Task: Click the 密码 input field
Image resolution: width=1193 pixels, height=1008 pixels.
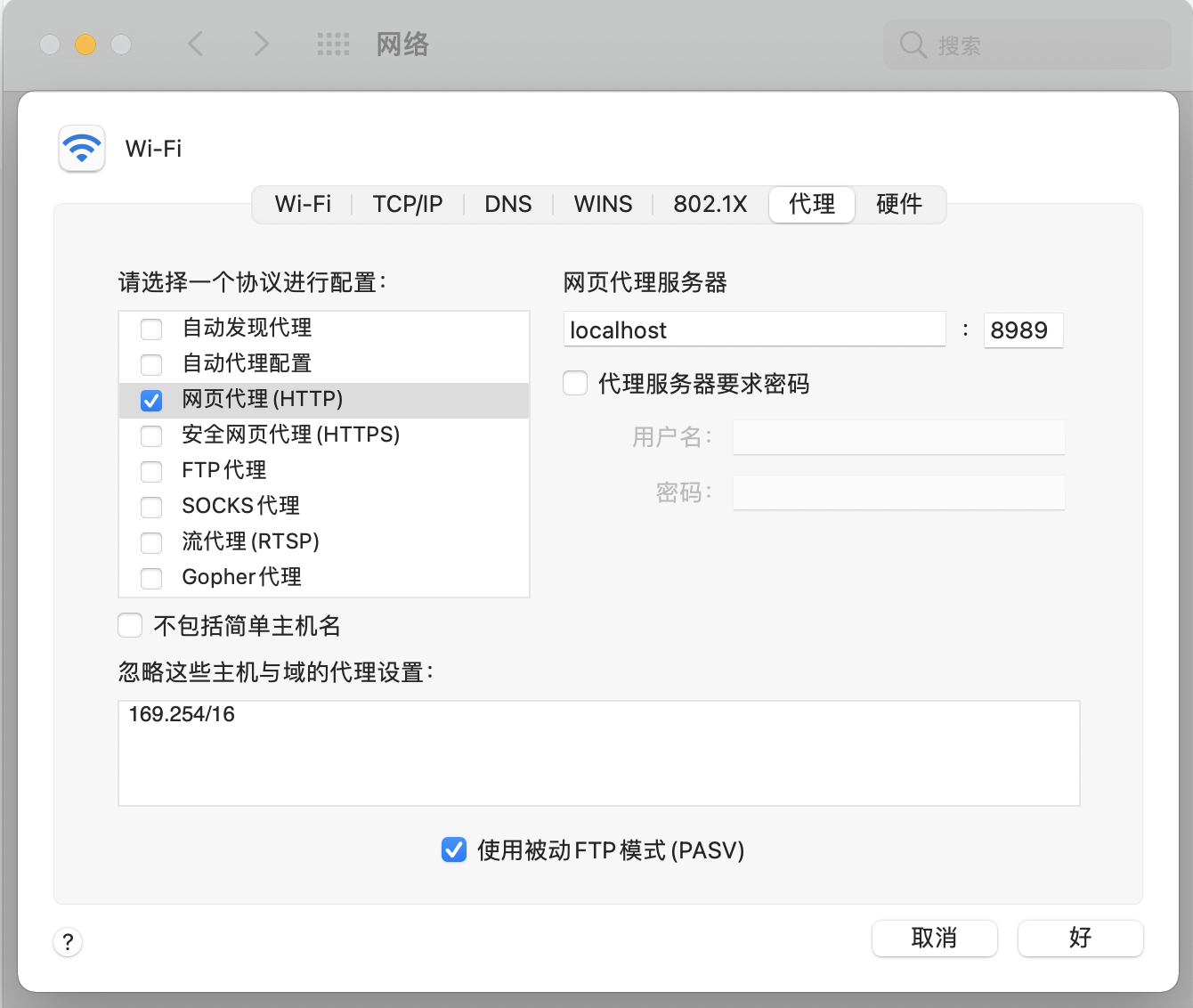Action: click(899, 492)
